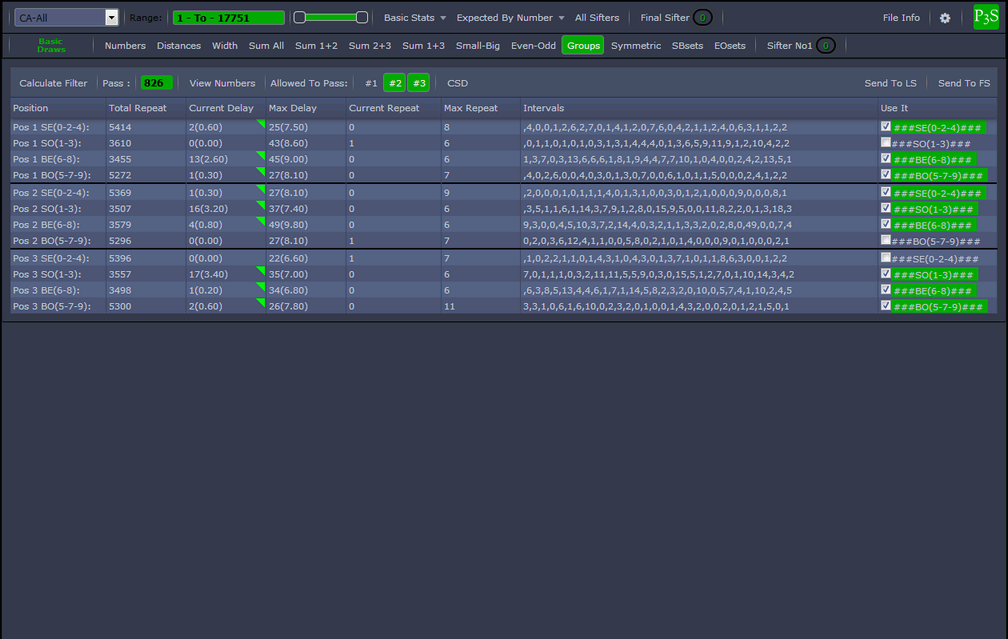Select the Sum 2+3 tab
The height and width of the screenshot is (639, 1008).
[x=370, y=46]
